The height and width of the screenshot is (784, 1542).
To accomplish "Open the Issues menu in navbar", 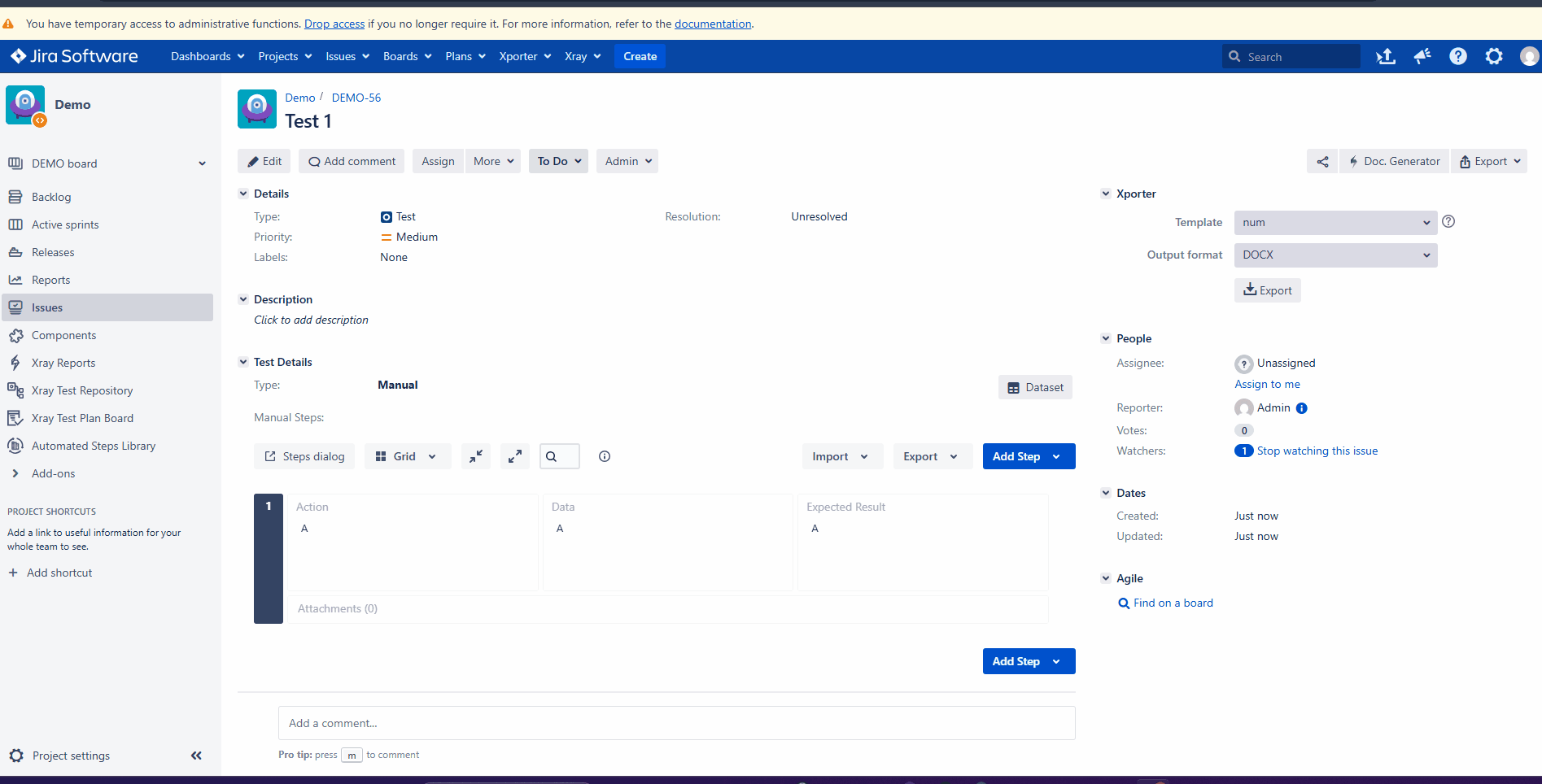I will [347, 56].
